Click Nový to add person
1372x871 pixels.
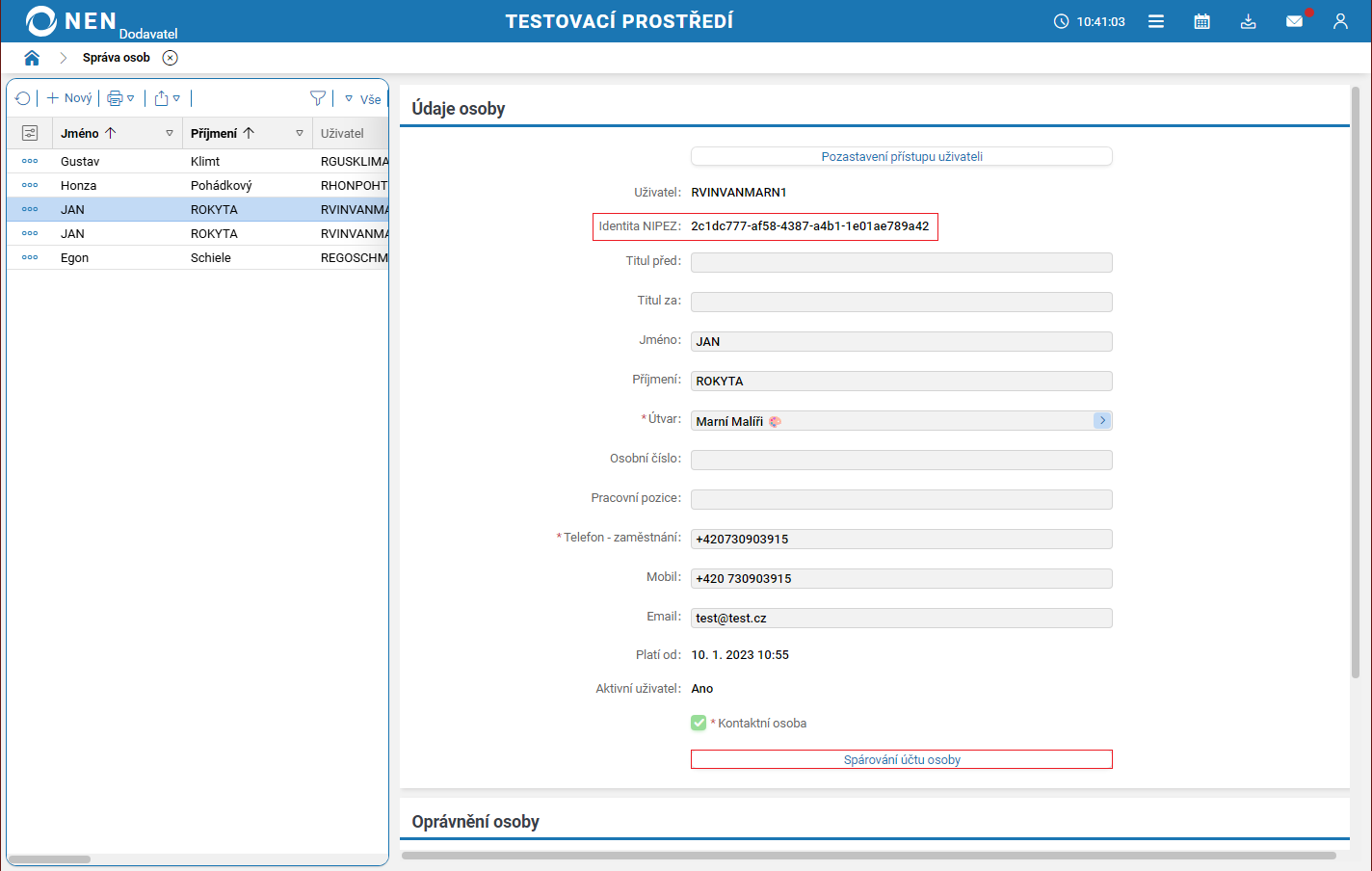[x=69, y=98]
